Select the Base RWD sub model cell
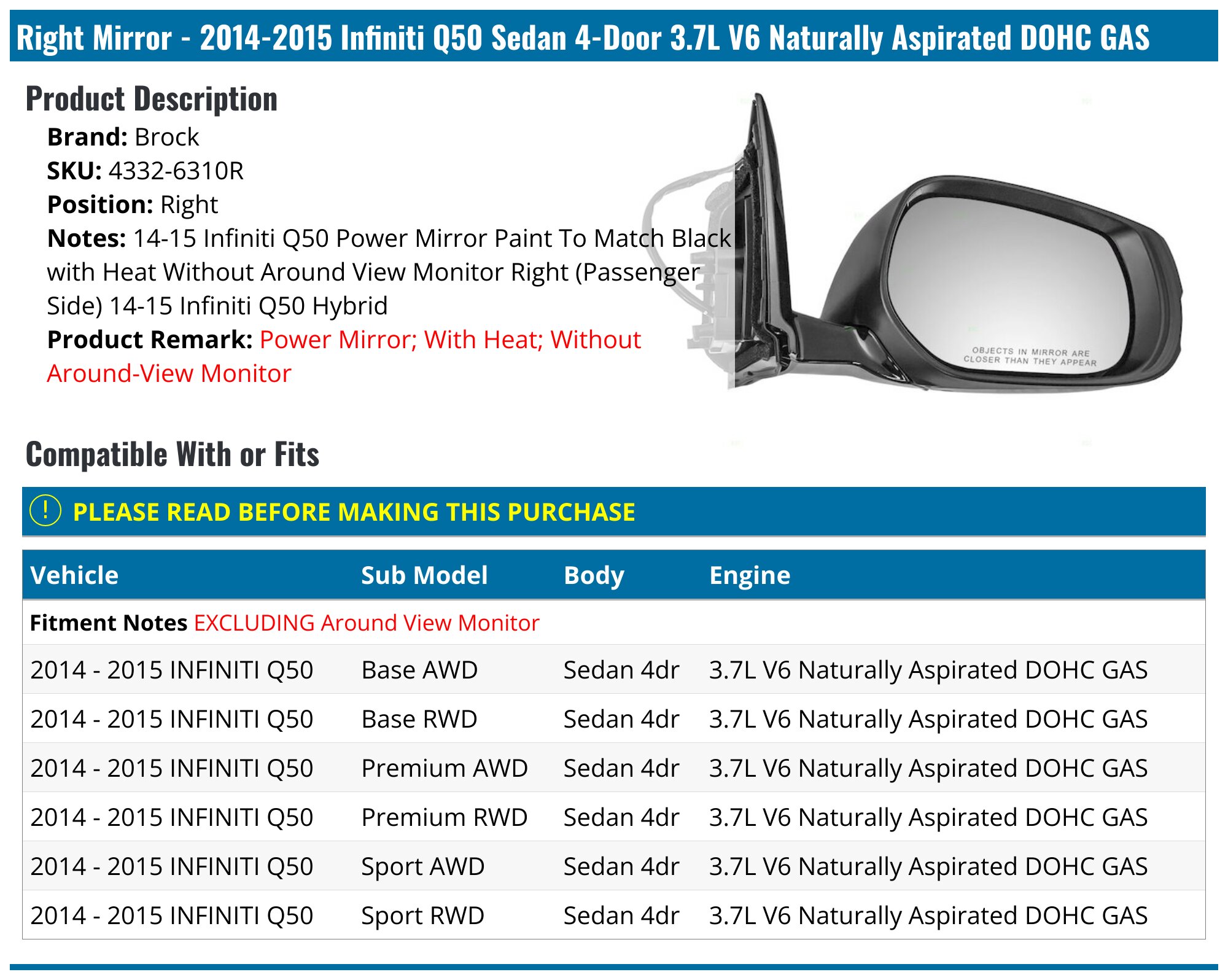The height and width of the screenshot is (980, 1228). tap(419, 719)
